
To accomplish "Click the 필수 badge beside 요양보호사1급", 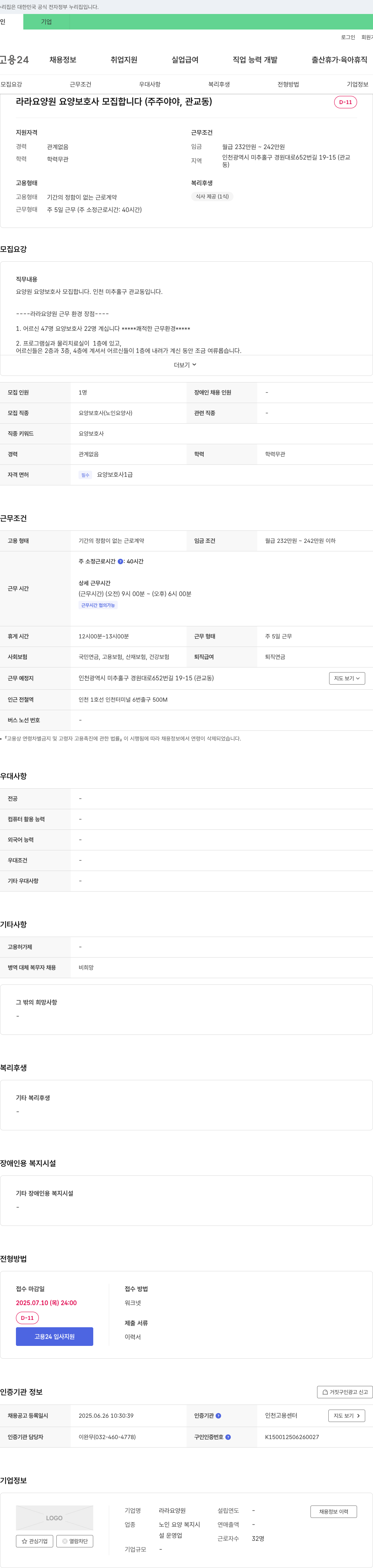I will (x=85, y=475).
